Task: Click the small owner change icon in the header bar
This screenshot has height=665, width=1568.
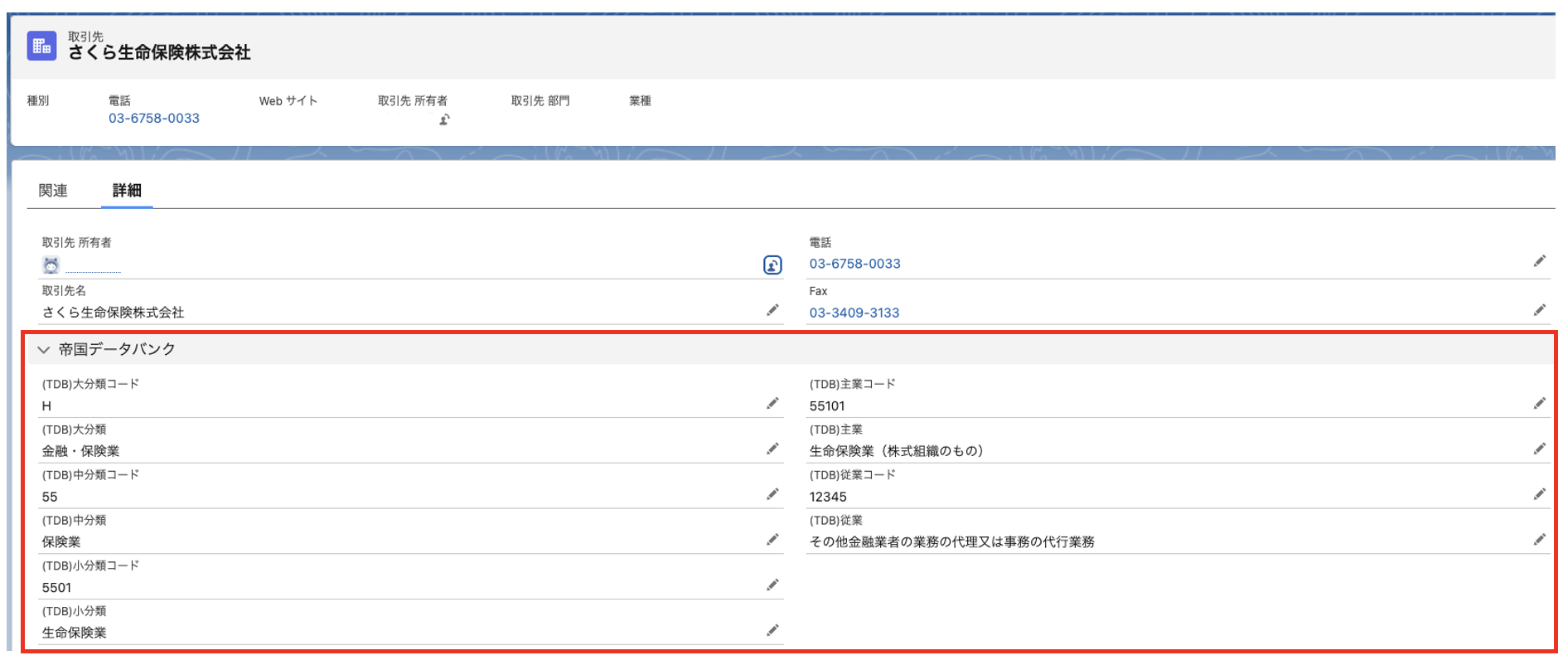Action: click(x=444, y=119)
